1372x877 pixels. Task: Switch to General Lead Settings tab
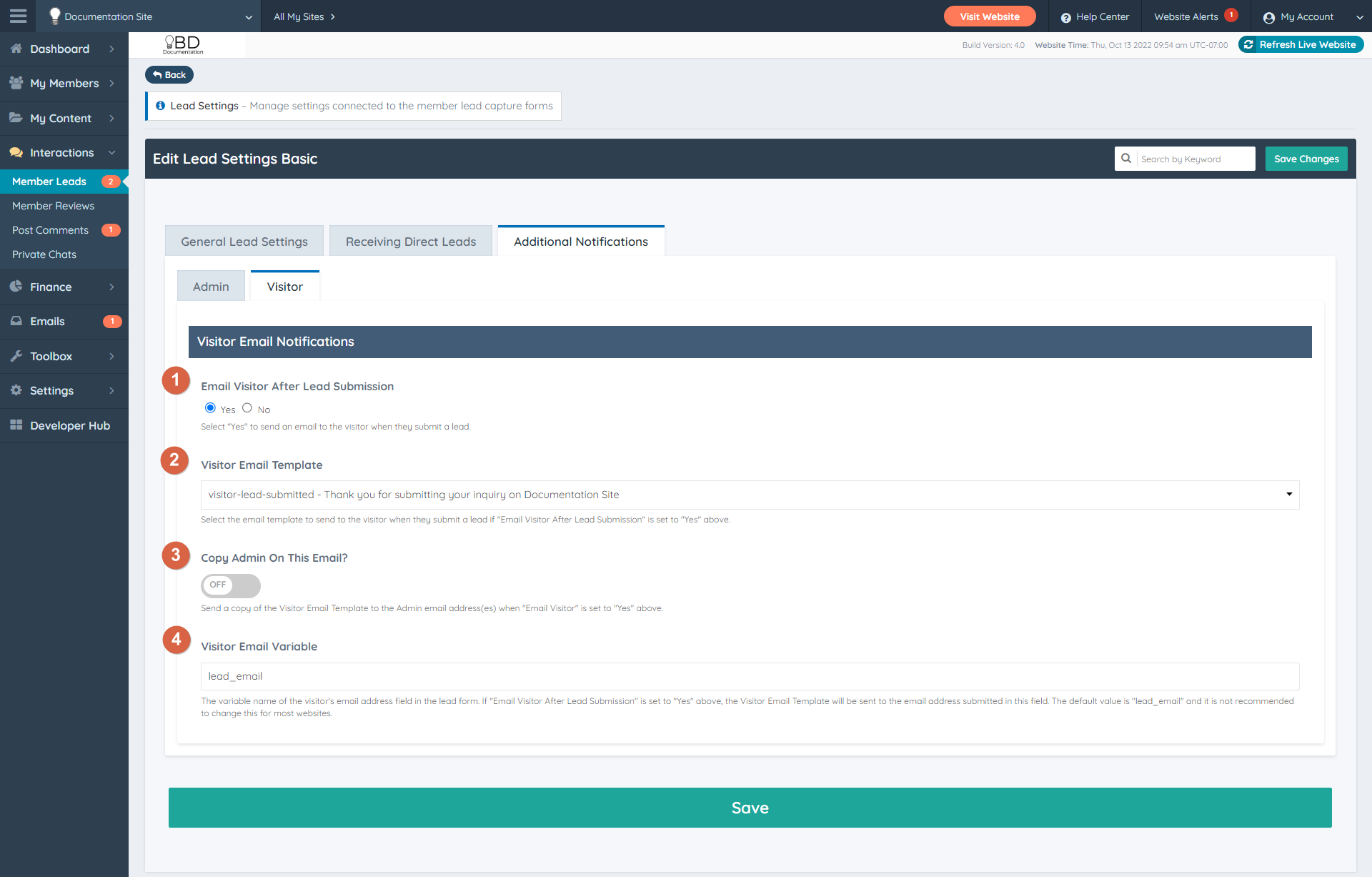coord(244,242)
